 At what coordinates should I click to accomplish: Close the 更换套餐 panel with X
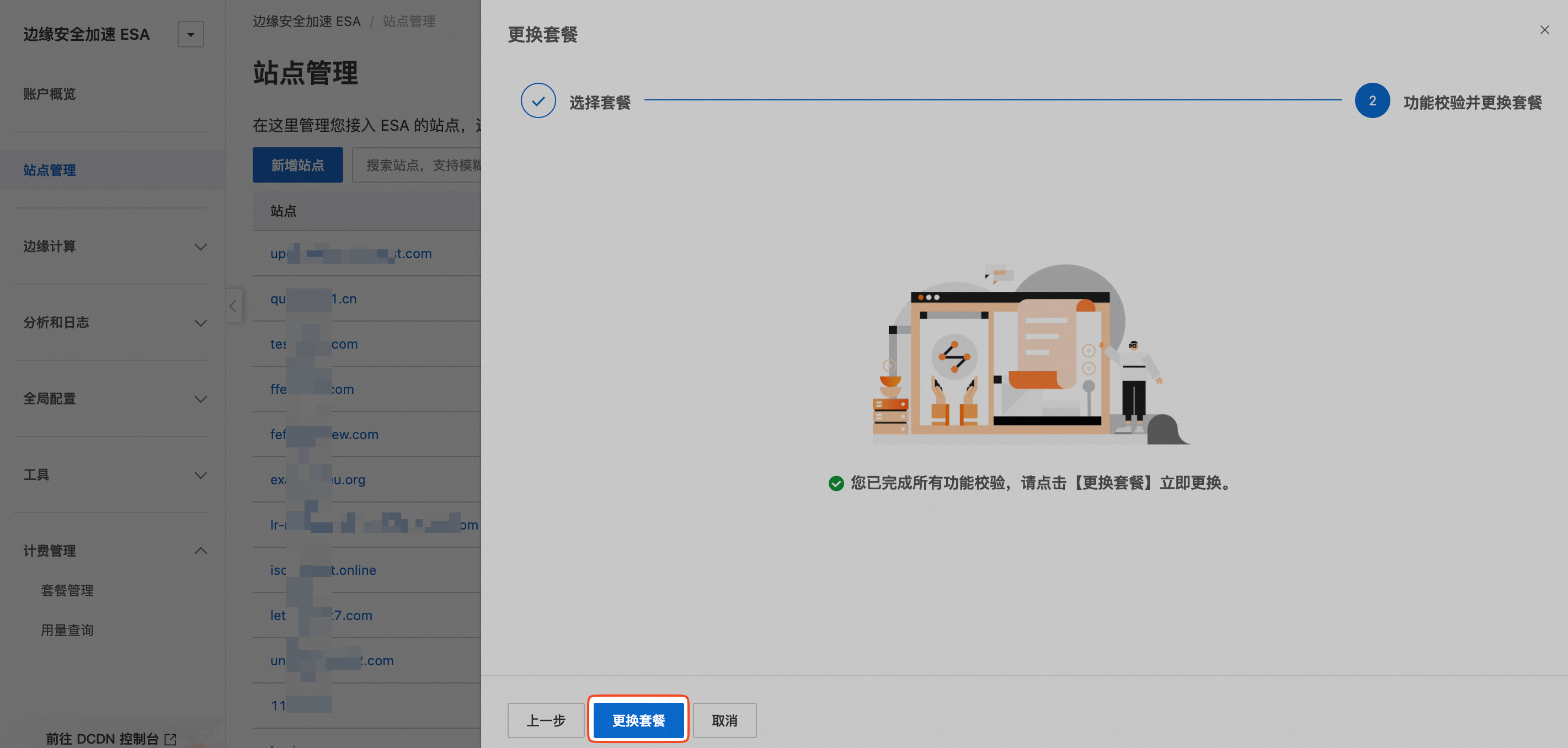pyautogui.click(x=1544, y=30)
